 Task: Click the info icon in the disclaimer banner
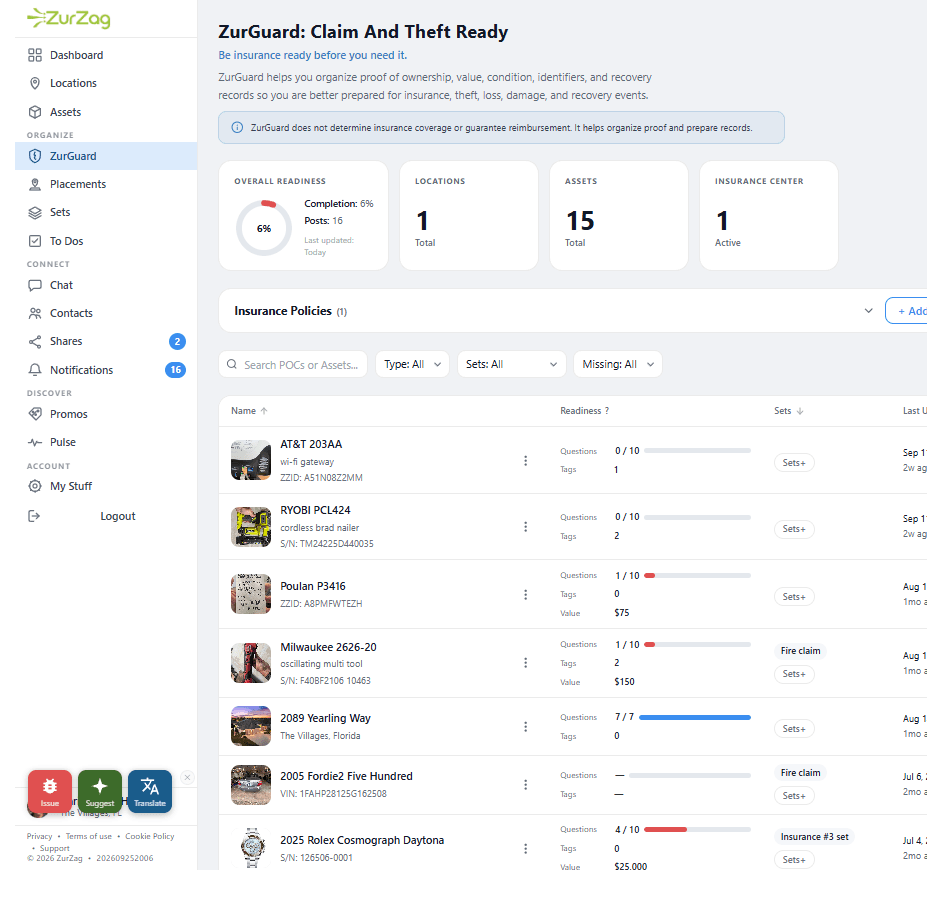(237, 128)
